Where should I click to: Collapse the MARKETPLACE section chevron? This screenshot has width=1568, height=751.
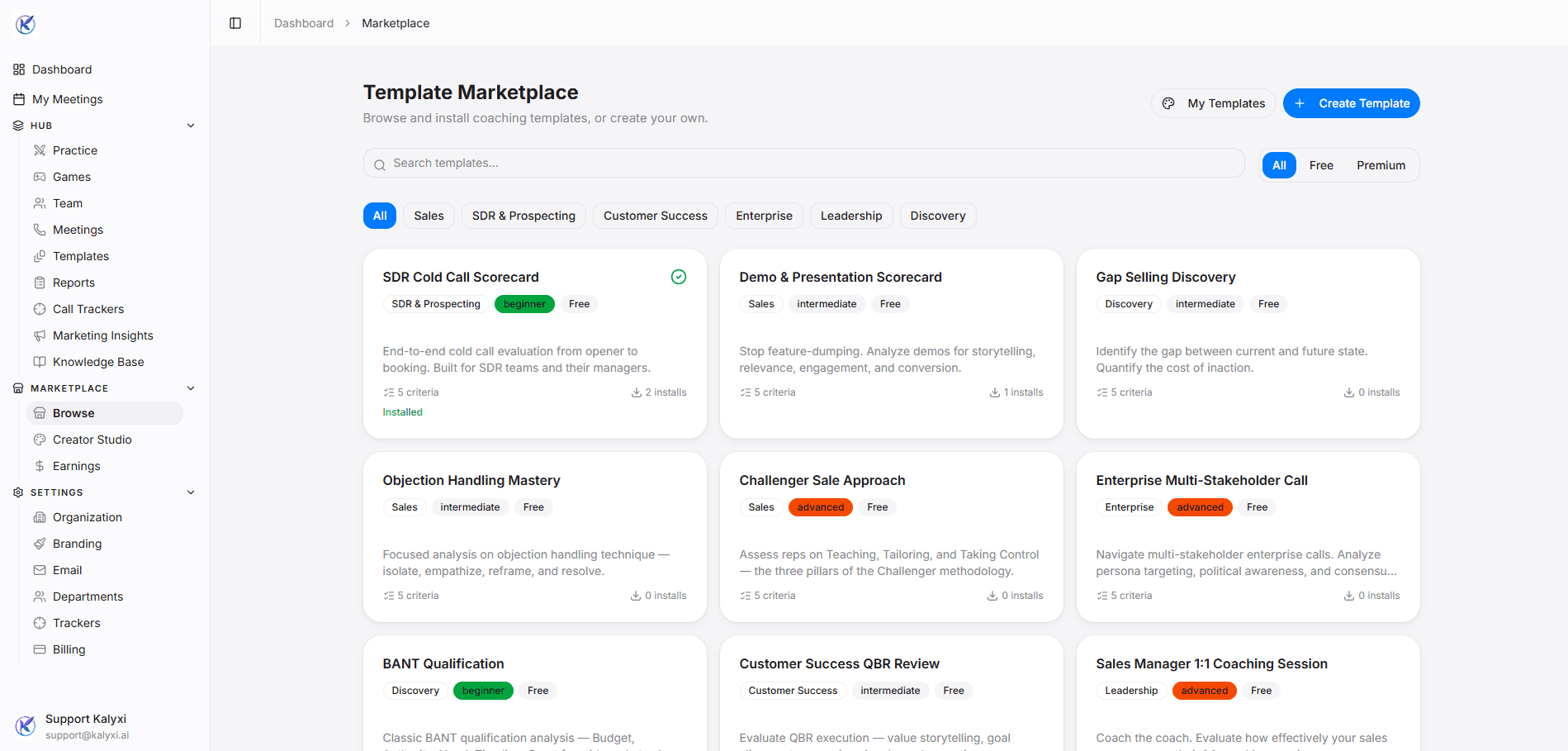click(x=191, y=387)
